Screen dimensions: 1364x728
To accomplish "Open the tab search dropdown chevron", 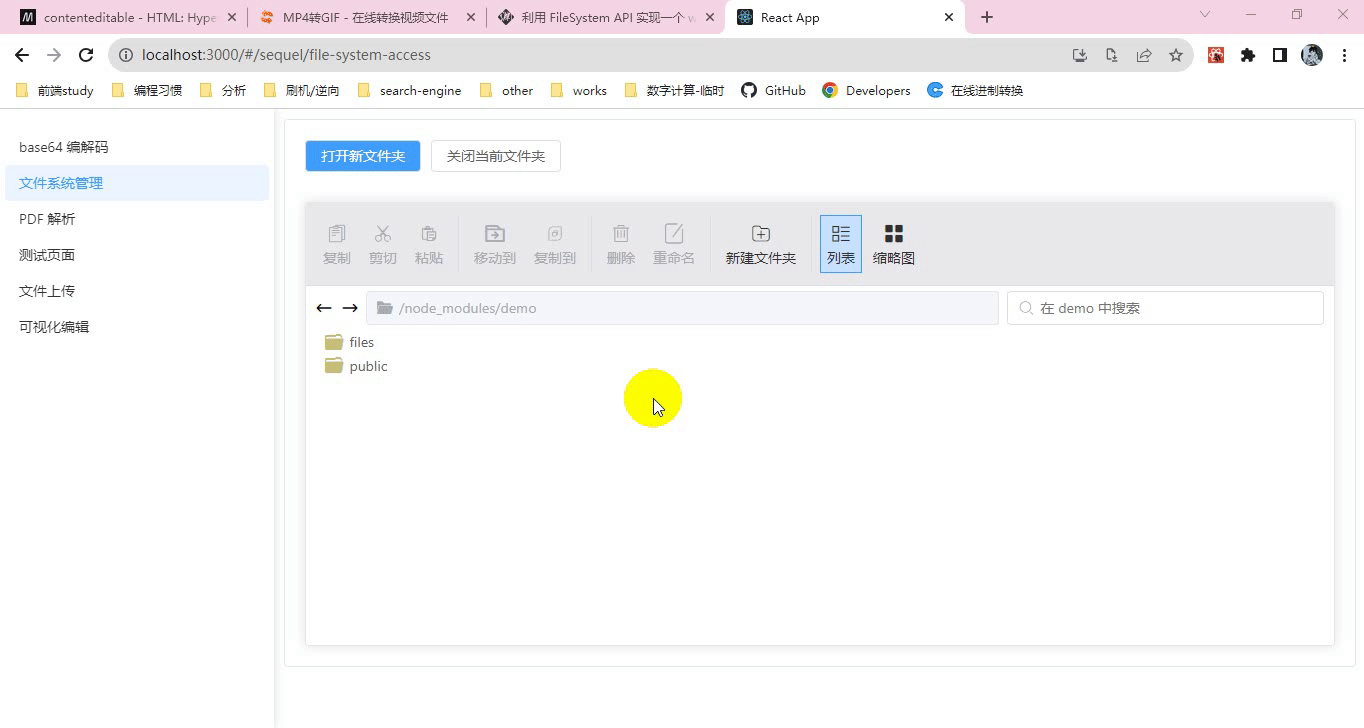I will [x=1205, y=14].
